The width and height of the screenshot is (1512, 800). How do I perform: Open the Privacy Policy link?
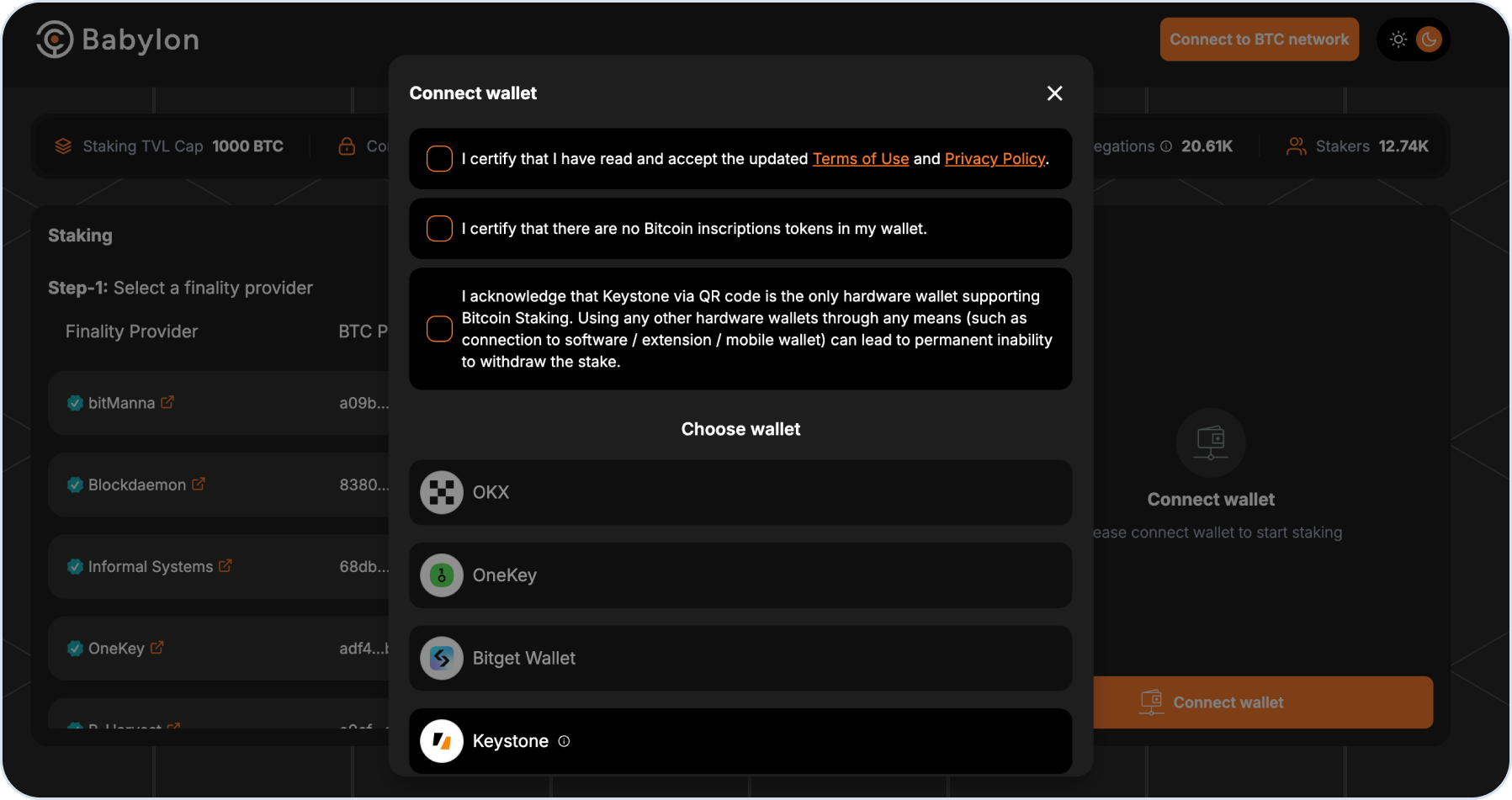(995, 159)
